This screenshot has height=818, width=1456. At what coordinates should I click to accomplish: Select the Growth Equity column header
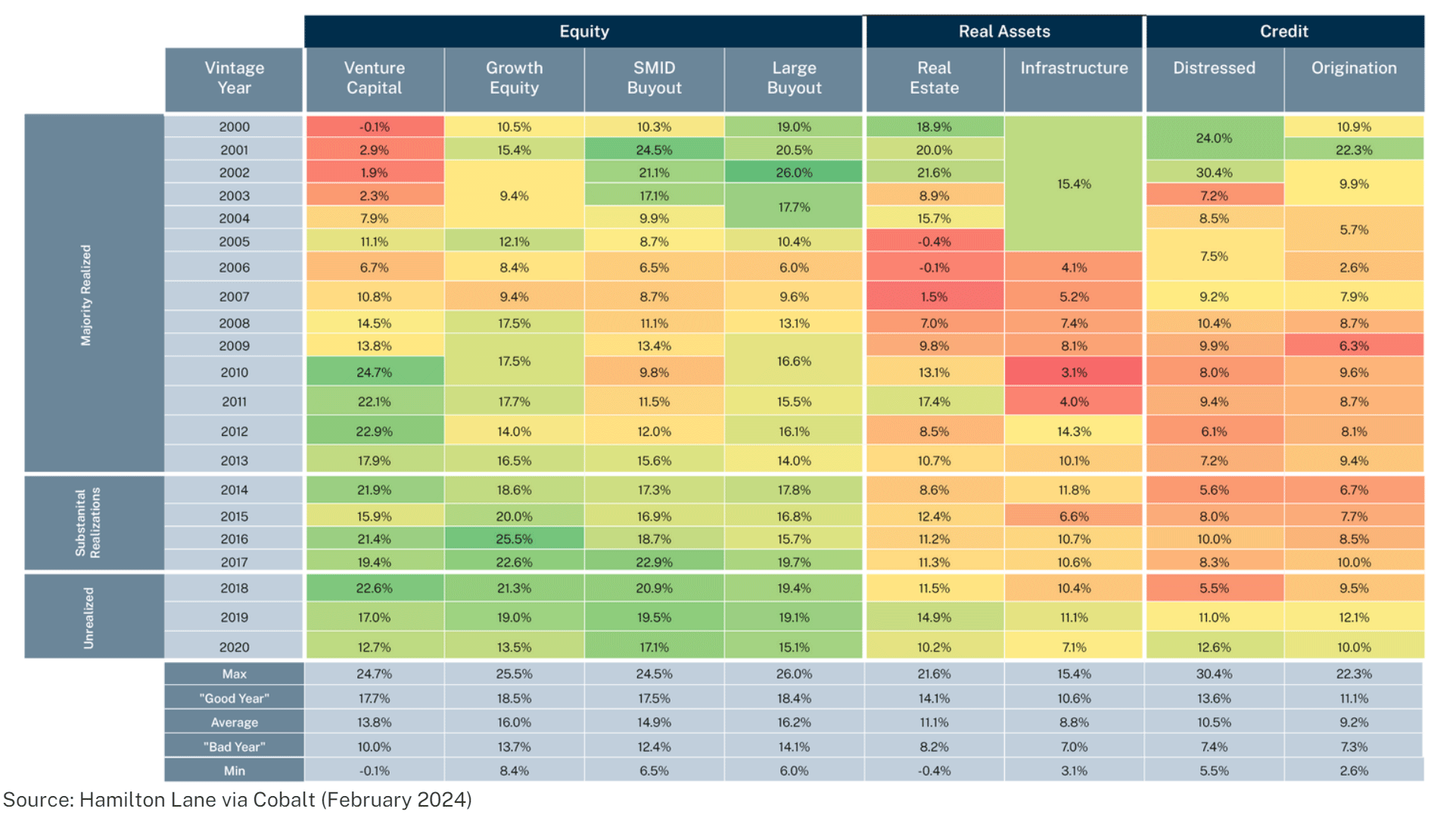coord(514,78)
